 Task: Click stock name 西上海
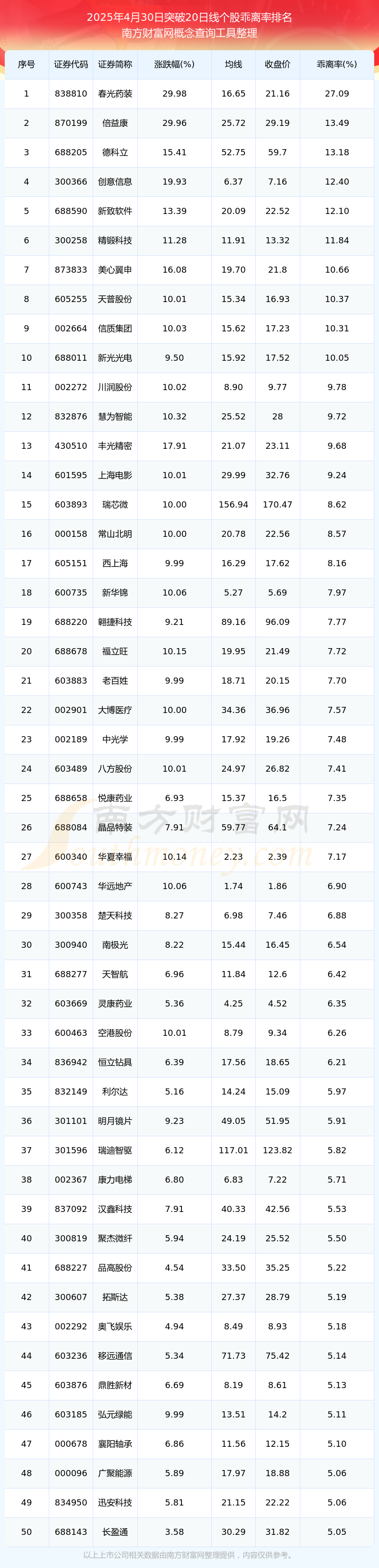(x=115, y=564)
